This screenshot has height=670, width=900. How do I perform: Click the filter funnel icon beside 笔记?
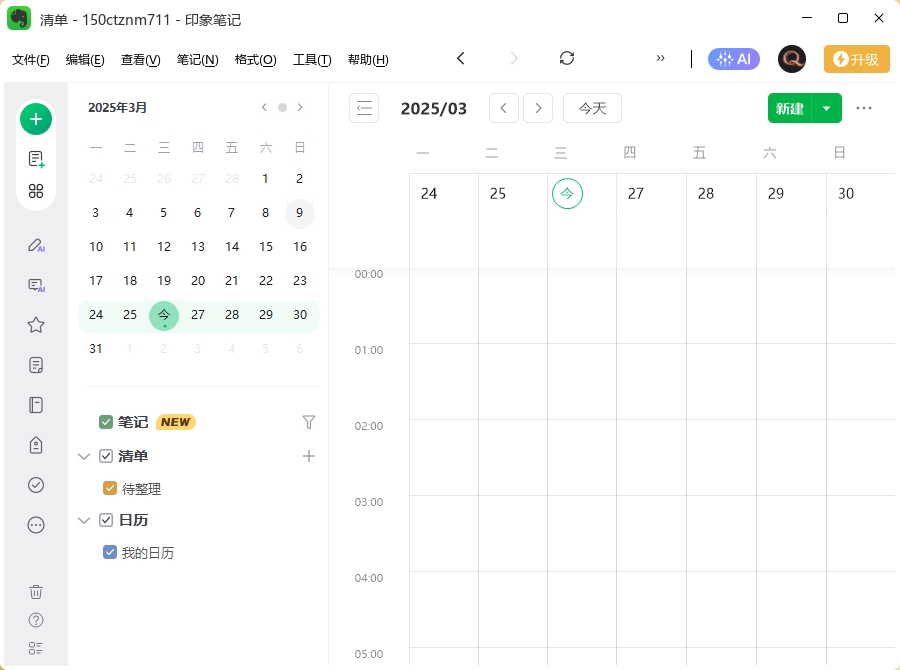pos(309,422)
